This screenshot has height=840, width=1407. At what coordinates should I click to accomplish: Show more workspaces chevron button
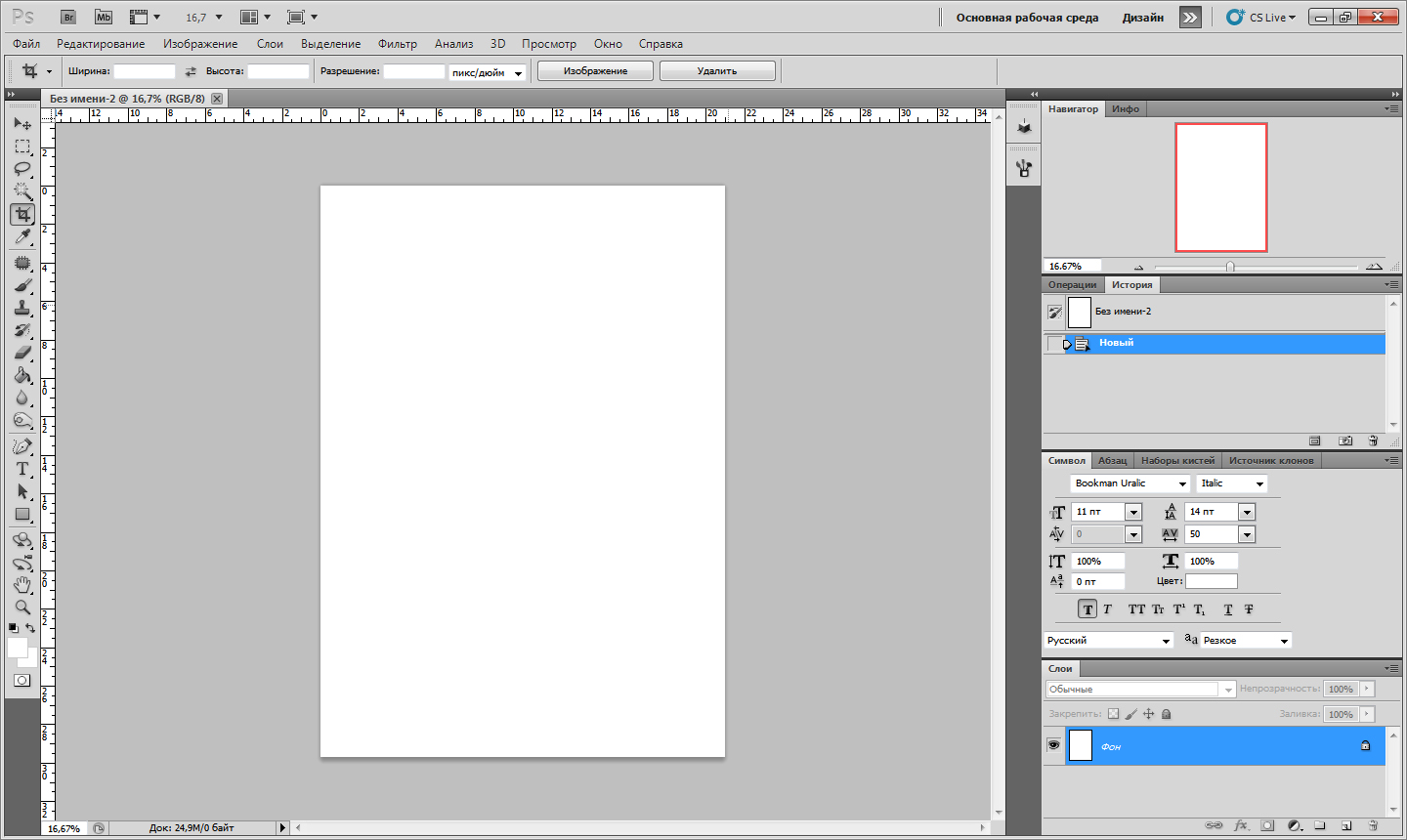[1190, 18]
